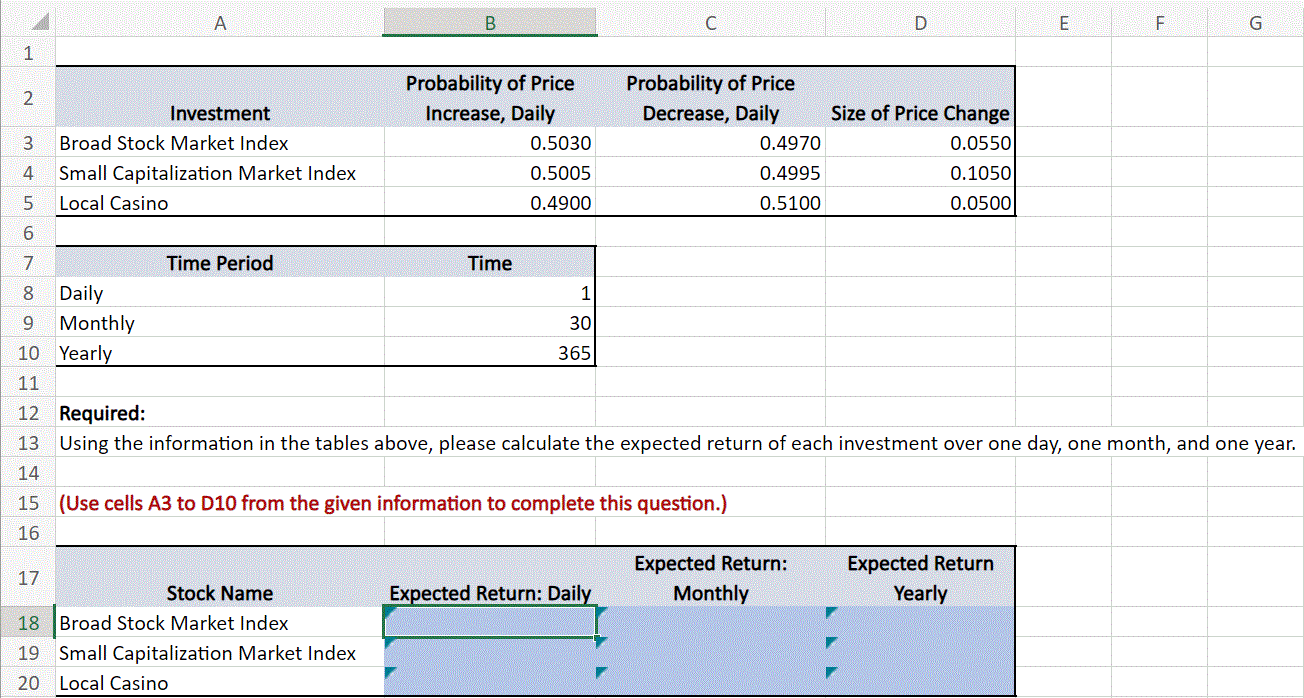Click the empty Expected Return Monthly cell for Local Casino
This screenshot has width=1304, height=698.
coord(710,682)
